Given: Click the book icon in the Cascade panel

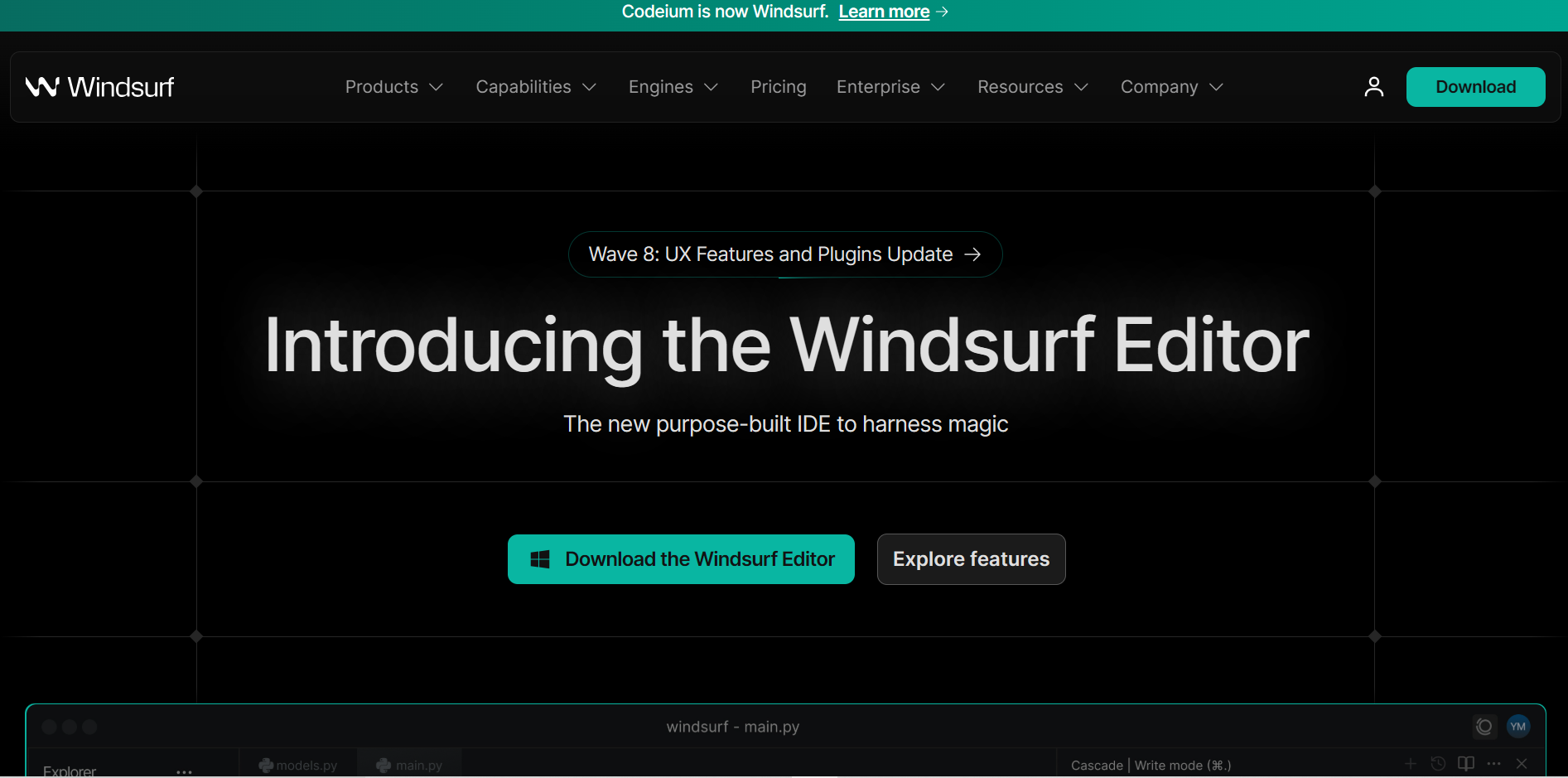Looking at the screenshot, I should click(1466, 764).
